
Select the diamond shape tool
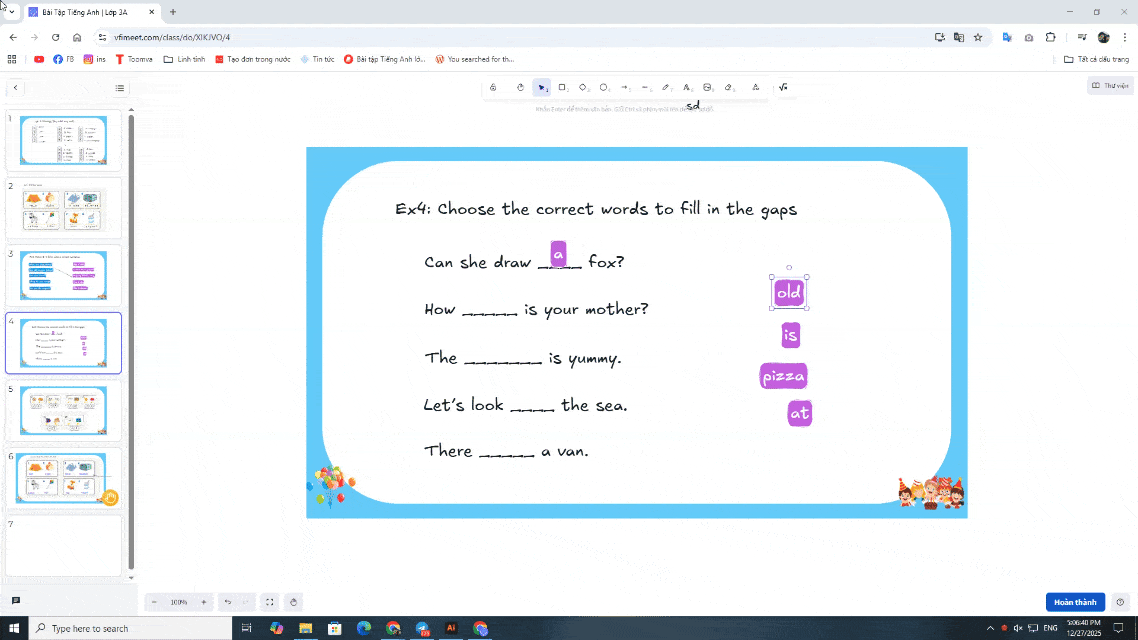click(x=583, y=88)
